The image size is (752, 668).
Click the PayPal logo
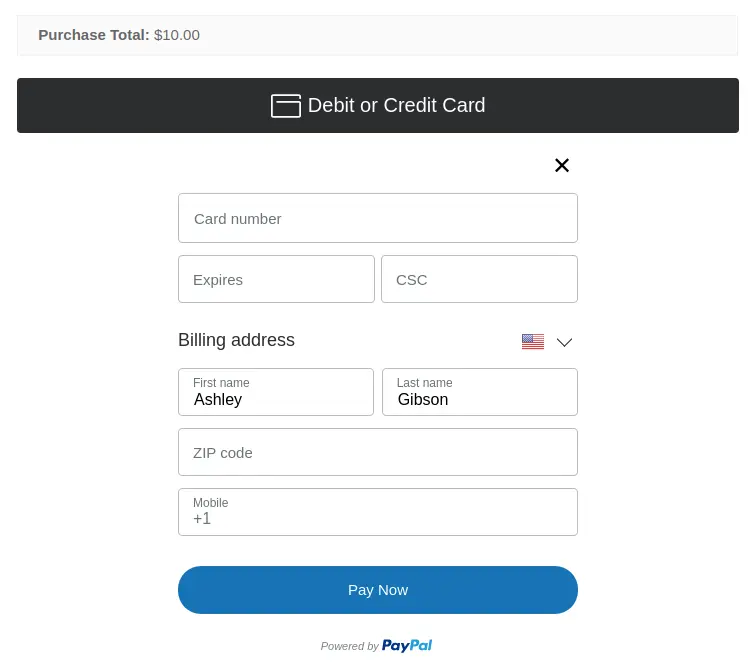point(407,646)
